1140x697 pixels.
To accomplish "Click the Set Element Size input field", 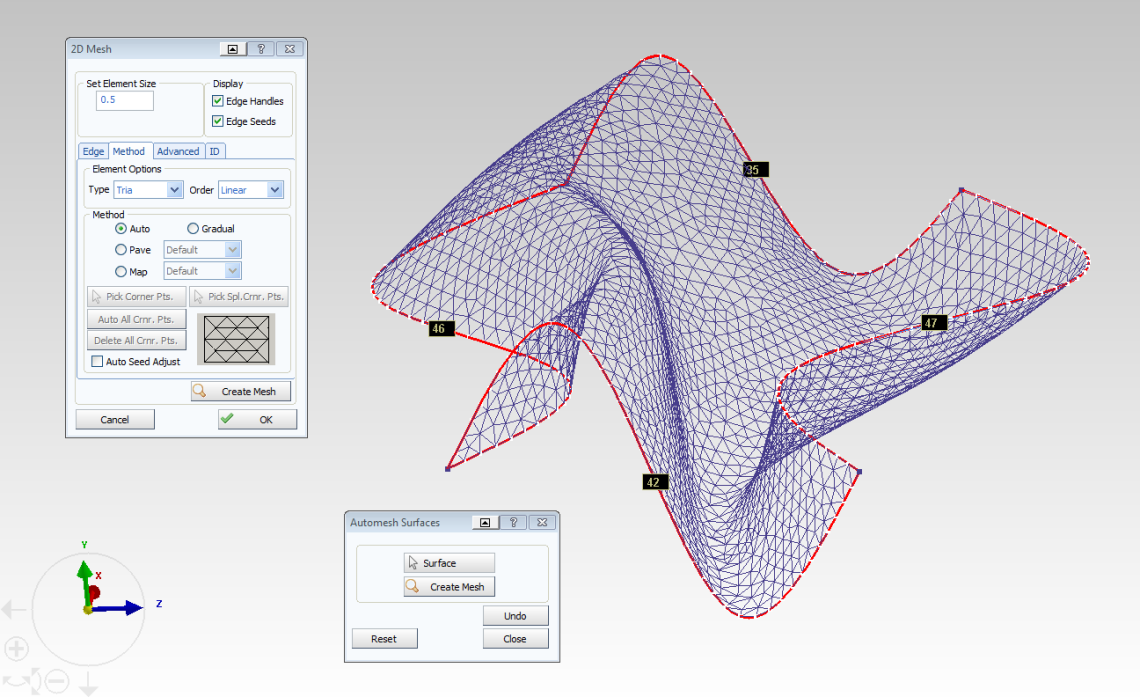I will pos(124,100).
